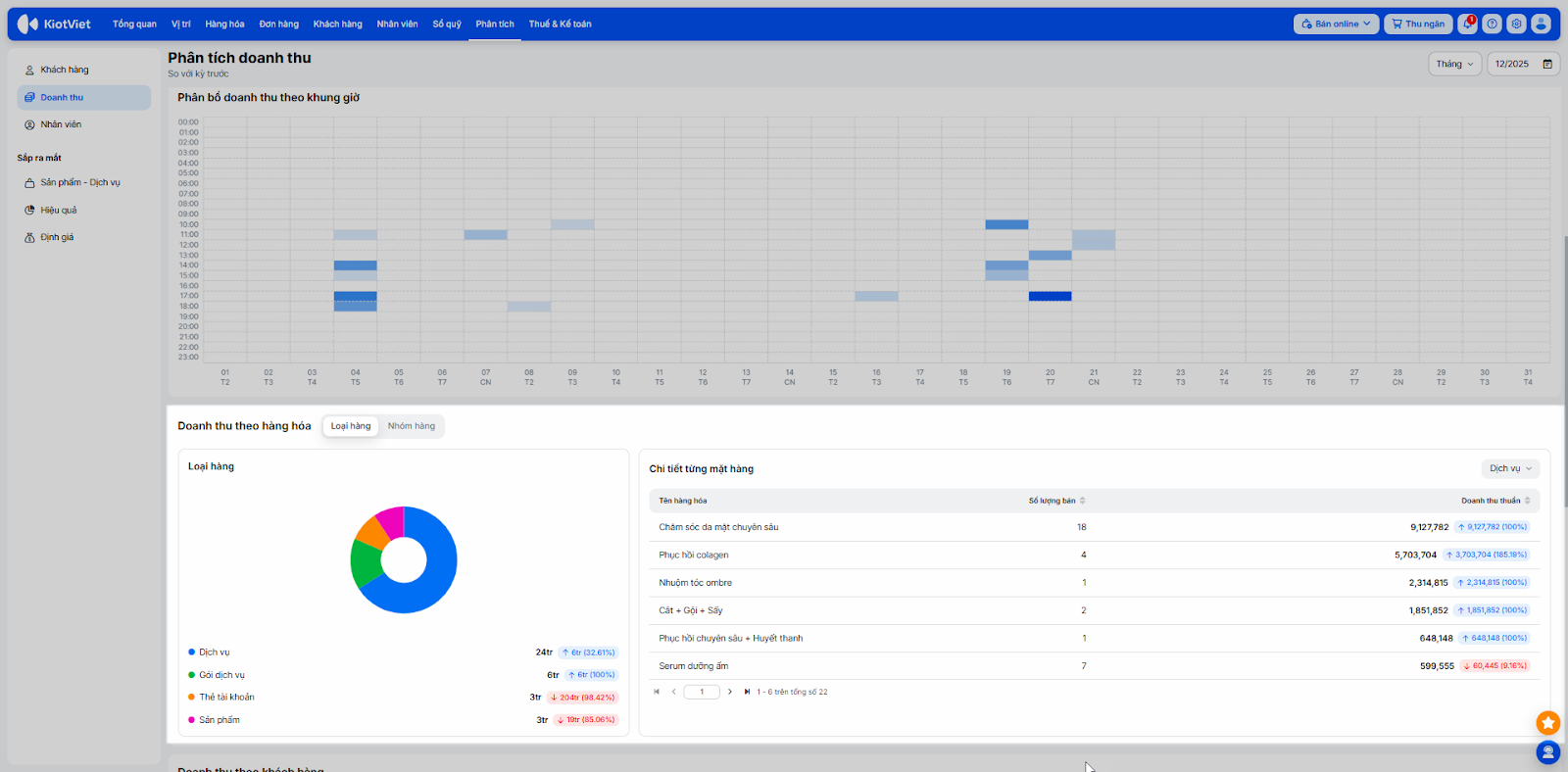1568x772 pixels.
Task: Click the help question mark icon
Action: (x=1492, y=24)
